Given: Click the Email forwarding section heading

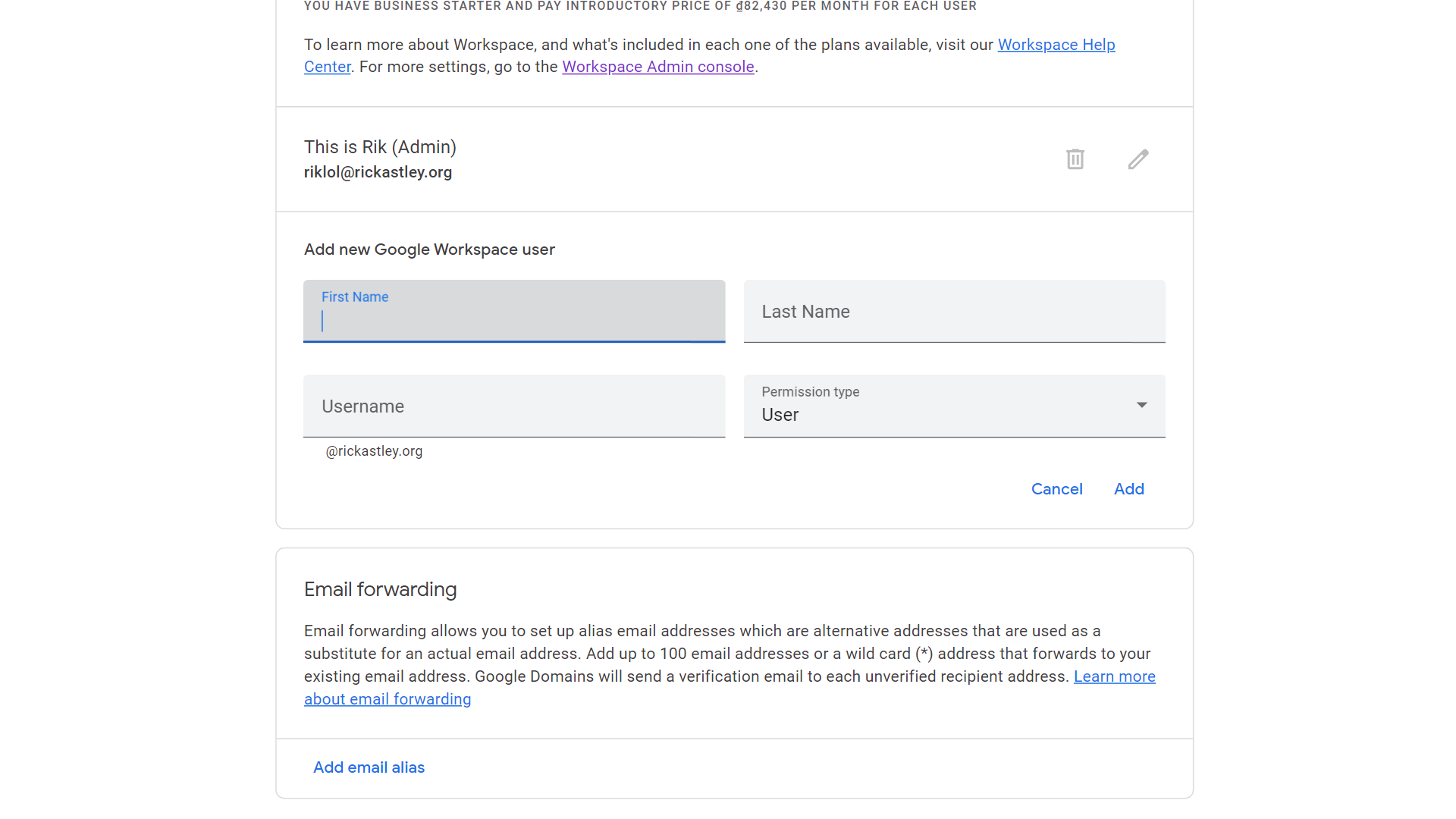Looking at the screenshot, I should click(x=380, y=589).
